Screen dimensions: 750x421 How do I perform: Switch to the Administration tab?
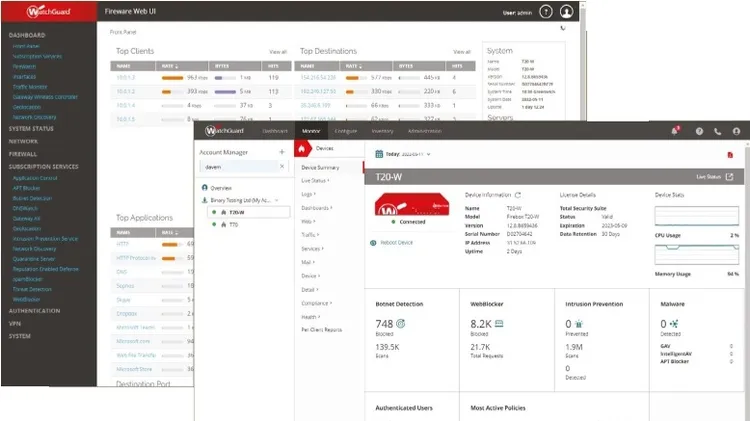click(x=424, y=131)
